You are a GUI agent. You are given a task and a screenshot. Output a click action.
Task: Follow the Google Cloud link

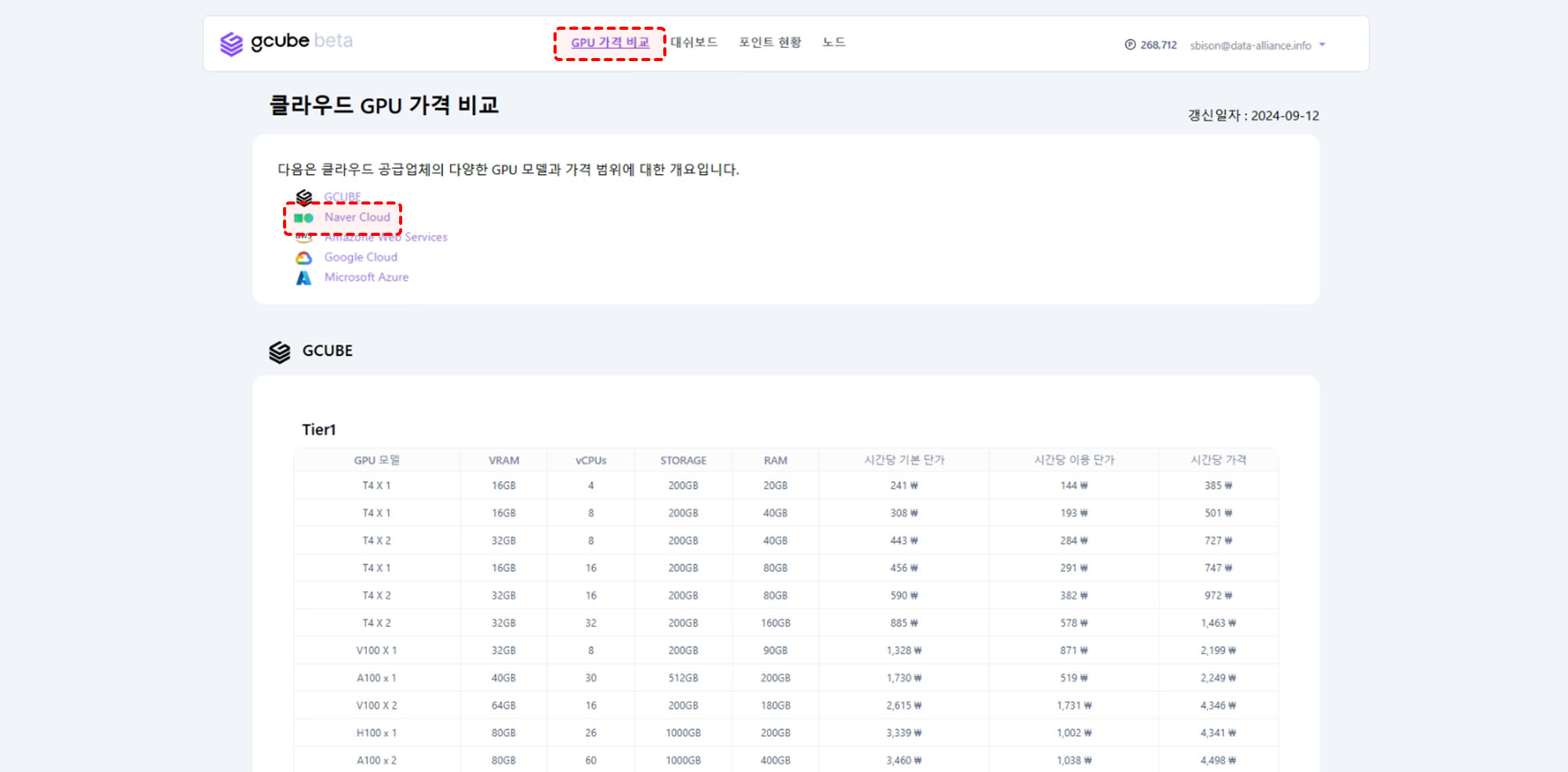pos(361,257)
